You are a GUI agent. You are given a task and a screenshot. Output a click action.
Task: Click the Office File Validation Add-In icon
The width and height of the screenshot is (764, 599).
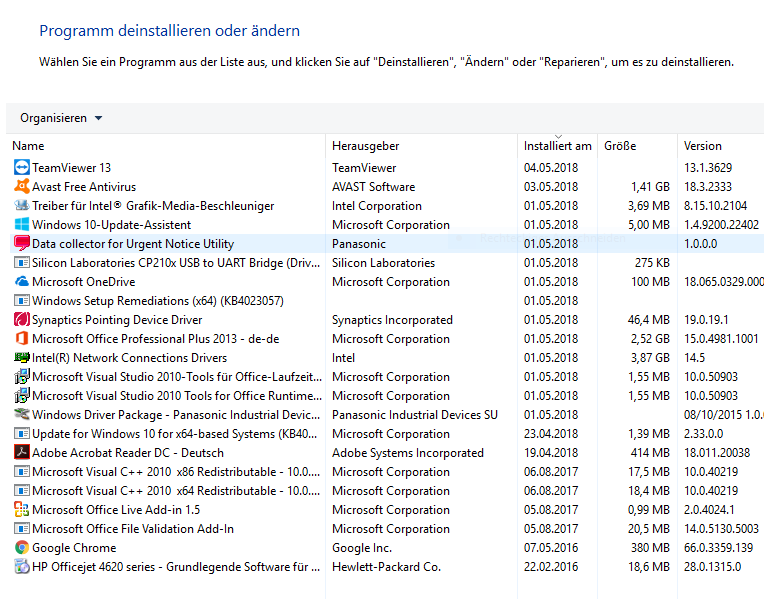21,529
